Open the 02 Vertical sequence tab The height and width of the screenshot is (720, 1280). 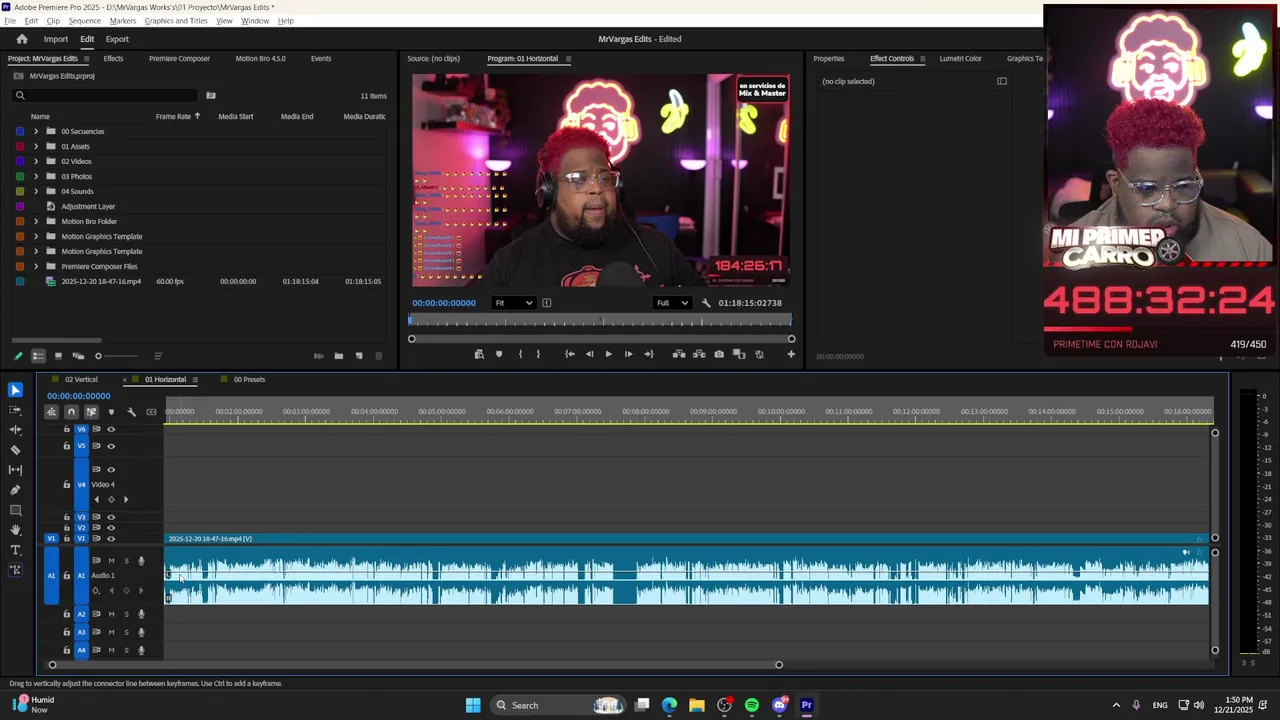coord(81,379)
